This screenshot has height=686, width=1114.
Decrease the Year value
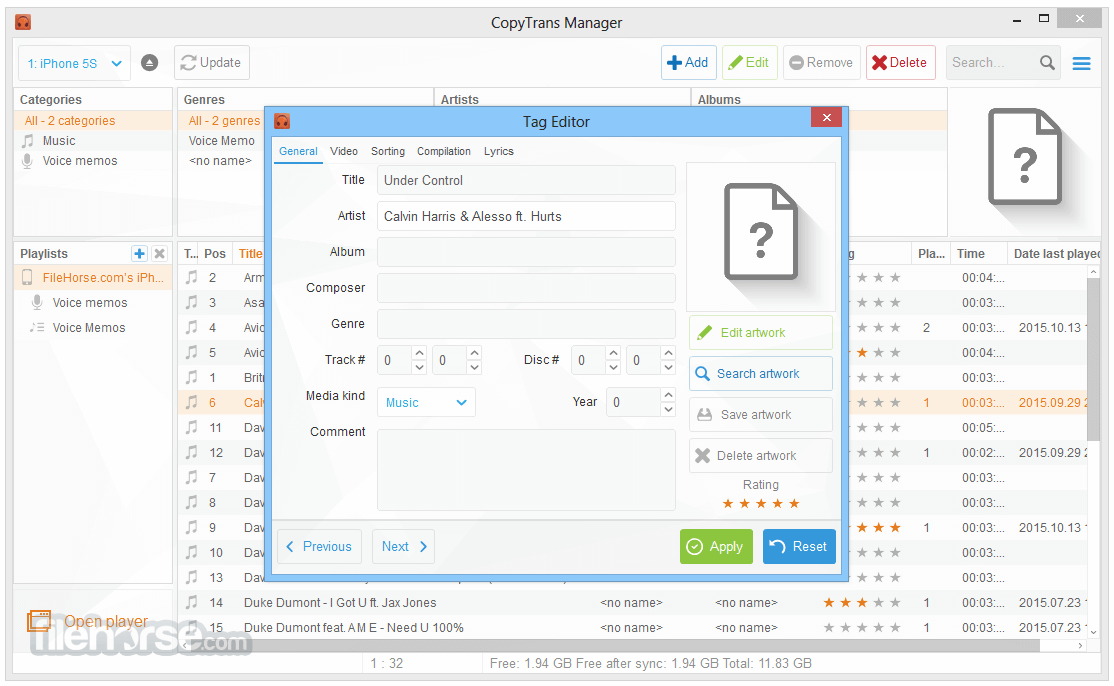tap(668, 410)
